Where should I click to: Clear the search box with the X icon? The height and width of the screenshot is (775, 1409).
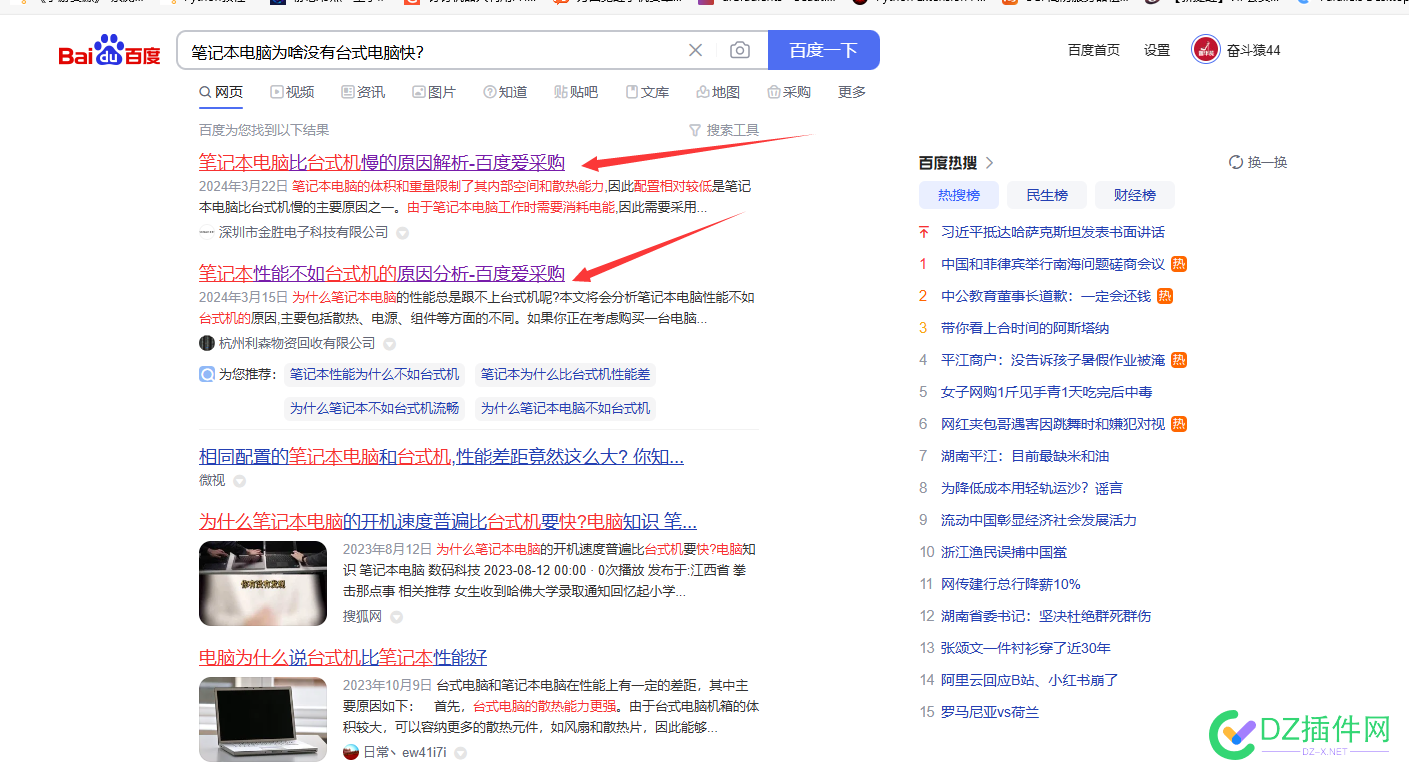coord(695,50)
